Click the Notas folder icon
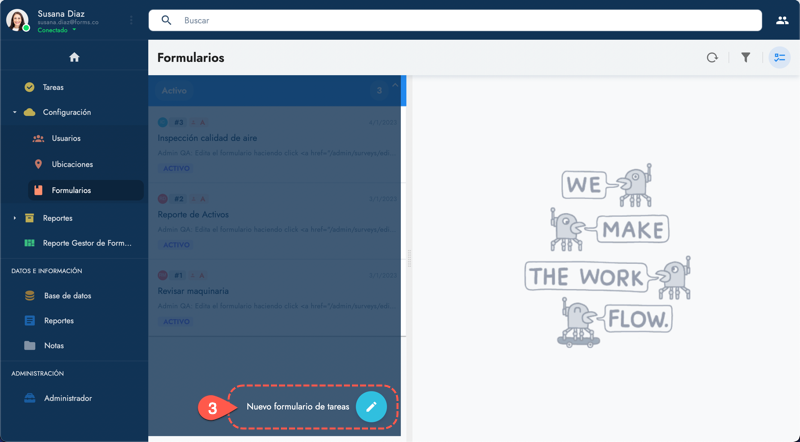 pyautogui.click(x=30, y=346)
